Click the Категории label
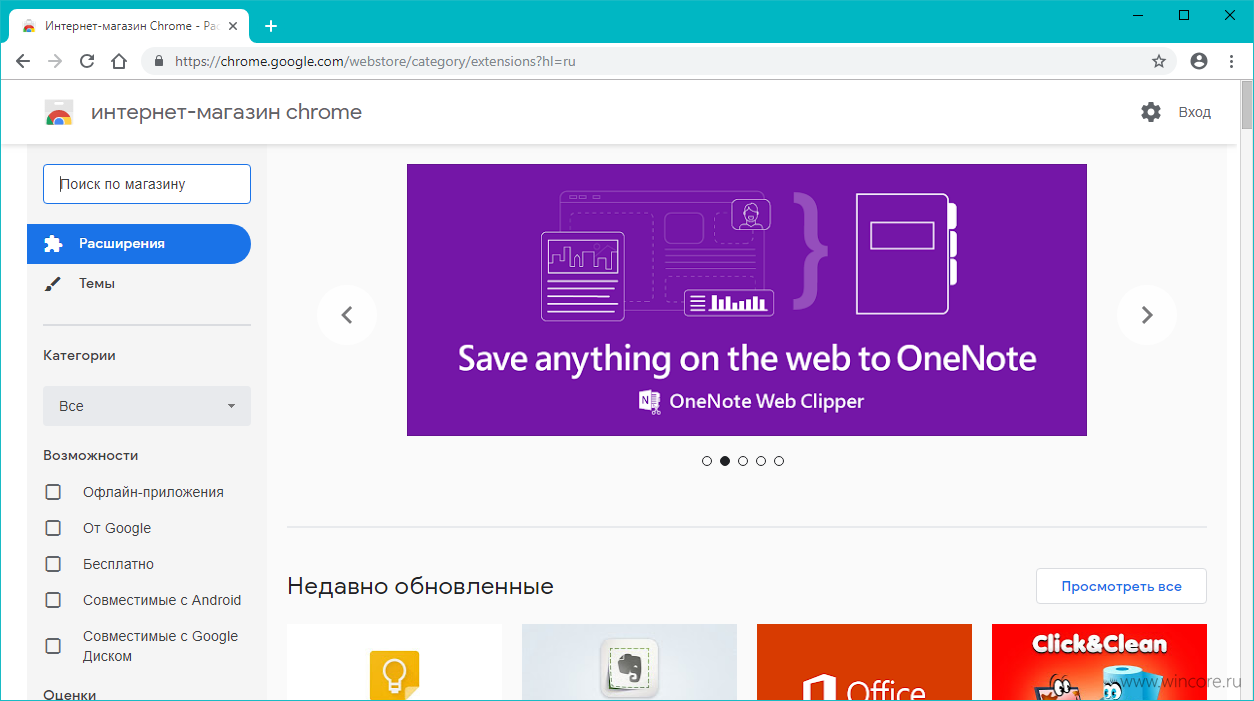This screenshot has width=1254, height=701. point(79,355)
